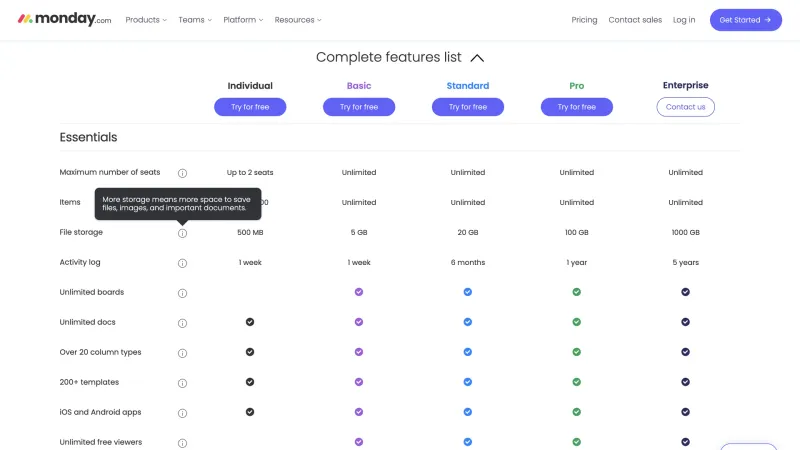Screen dimensions: 800x450
Task: Click info icon for iOS and Android apps
Action: click(x=182, y=413)
